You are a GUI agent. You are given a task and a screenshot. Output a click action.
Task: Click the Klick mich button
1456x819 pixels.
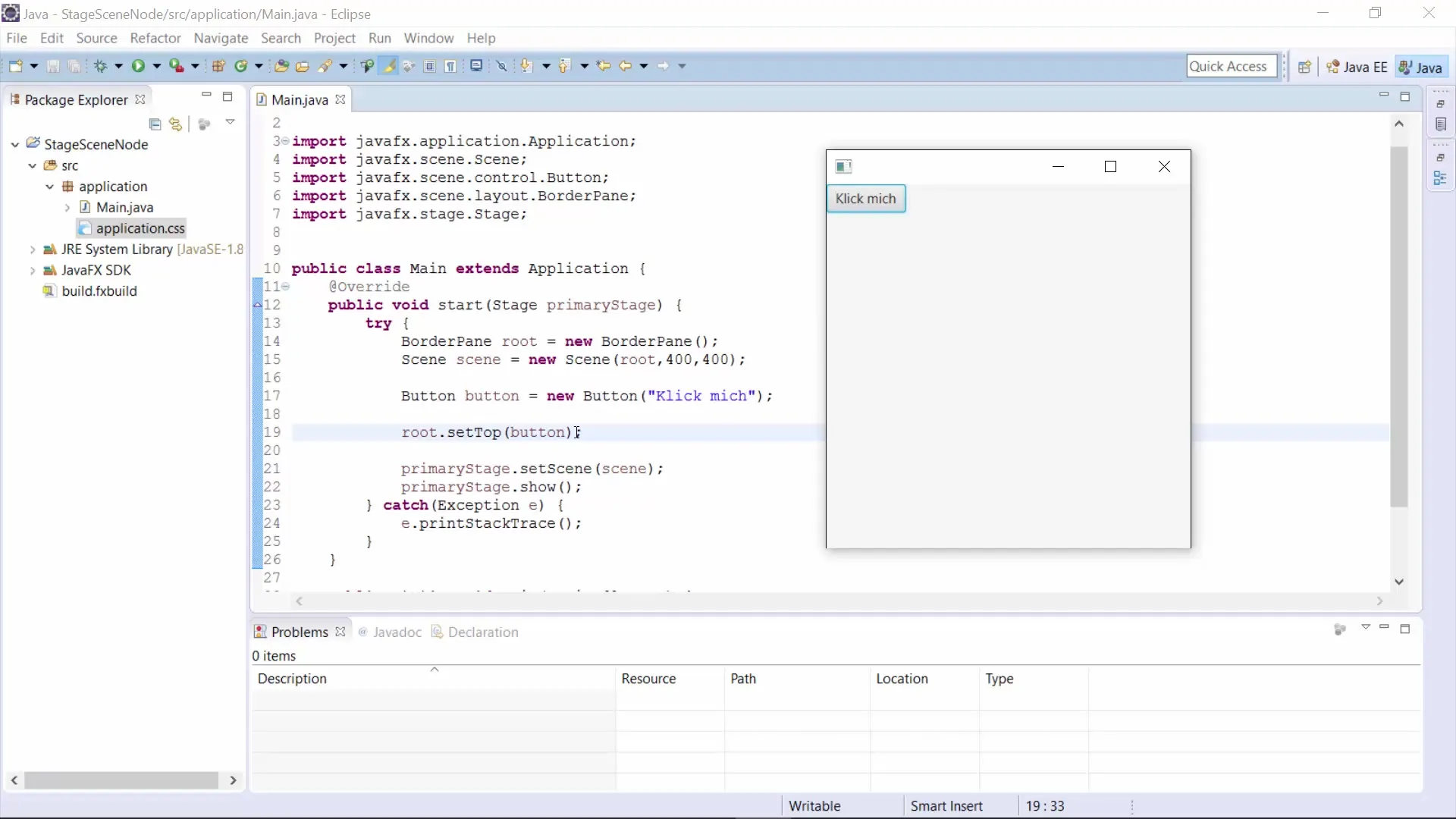click(x=866, y=199)
